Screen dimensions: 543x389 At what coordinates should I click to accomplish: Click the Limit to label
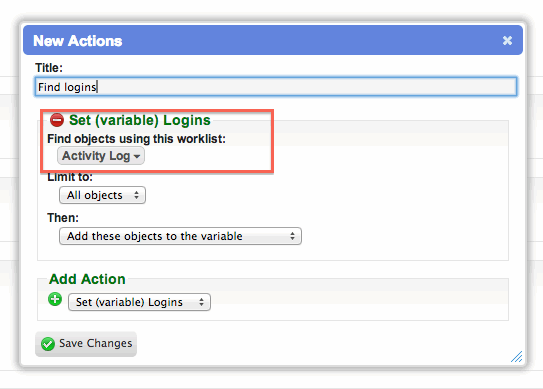[70, 177]
